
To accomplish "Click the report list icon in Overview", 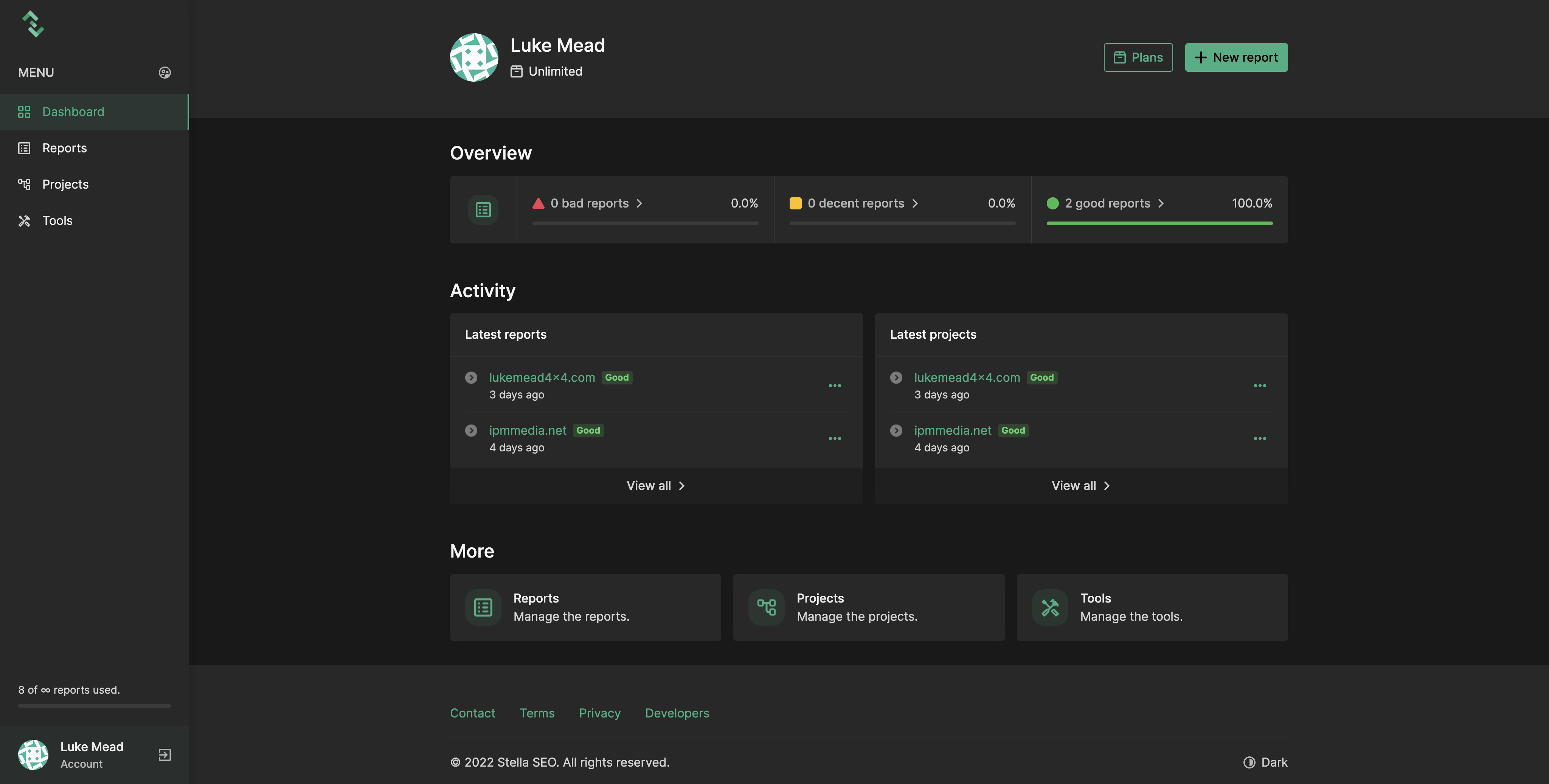I will tap(483, 210).
